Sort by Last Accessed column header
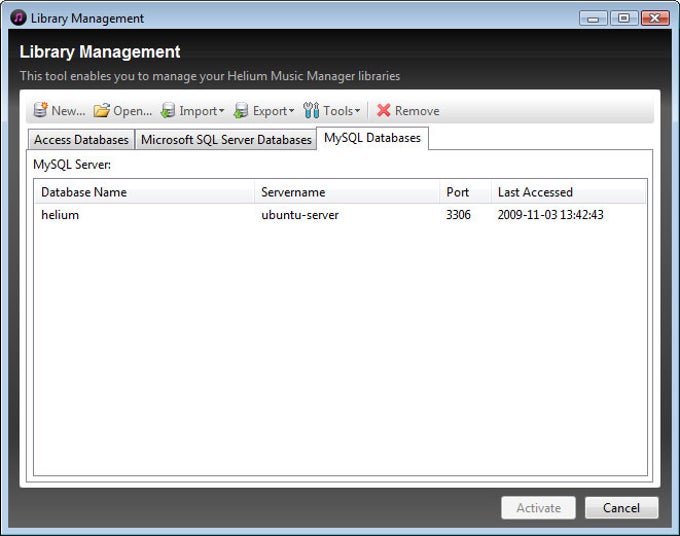The width and height of the screenshot is (680, 536). click(569, 192)
